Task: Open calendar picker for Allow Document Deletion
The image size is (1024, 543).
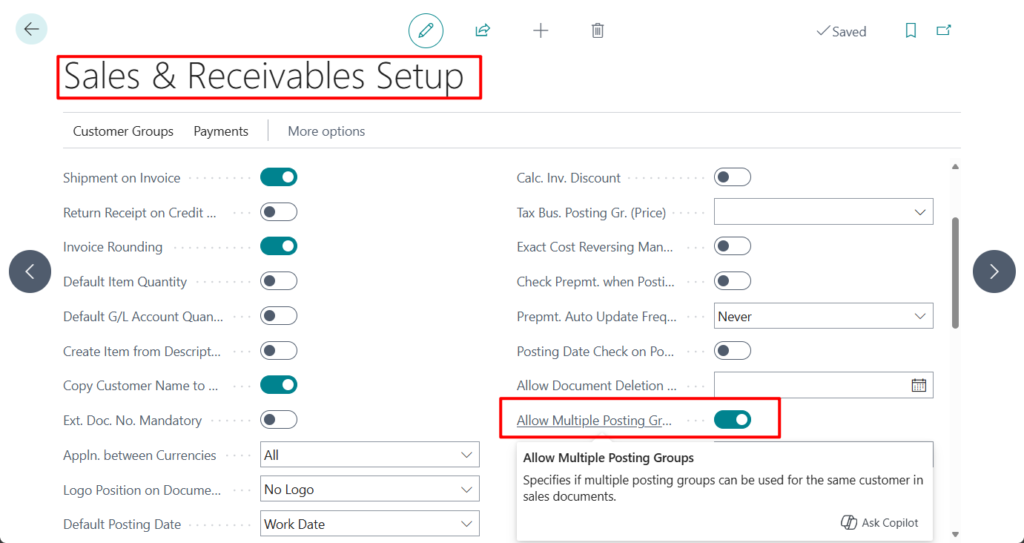Action: tap(919, 385)
